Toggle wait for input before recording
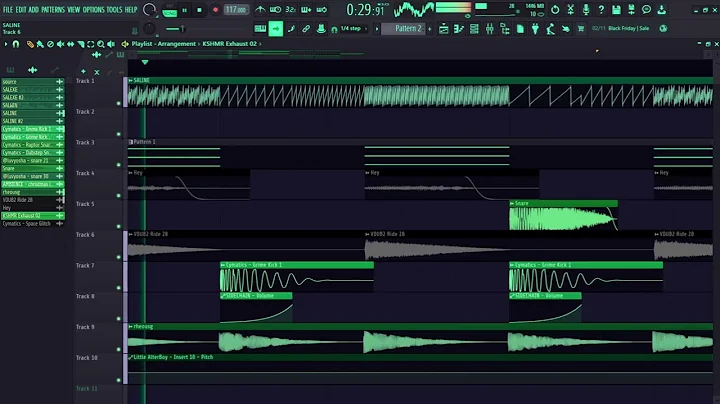The width and height of the screenshot is (720, 404). (x=276, y=10)
